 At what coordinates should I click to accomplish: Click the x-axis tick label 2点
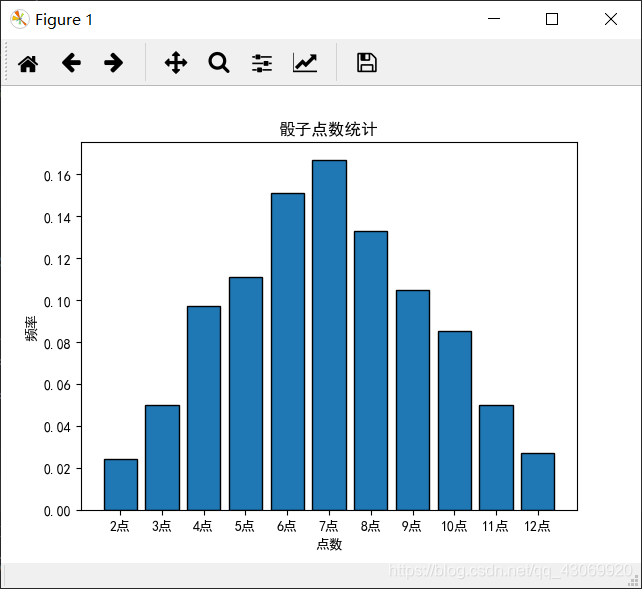120,526
